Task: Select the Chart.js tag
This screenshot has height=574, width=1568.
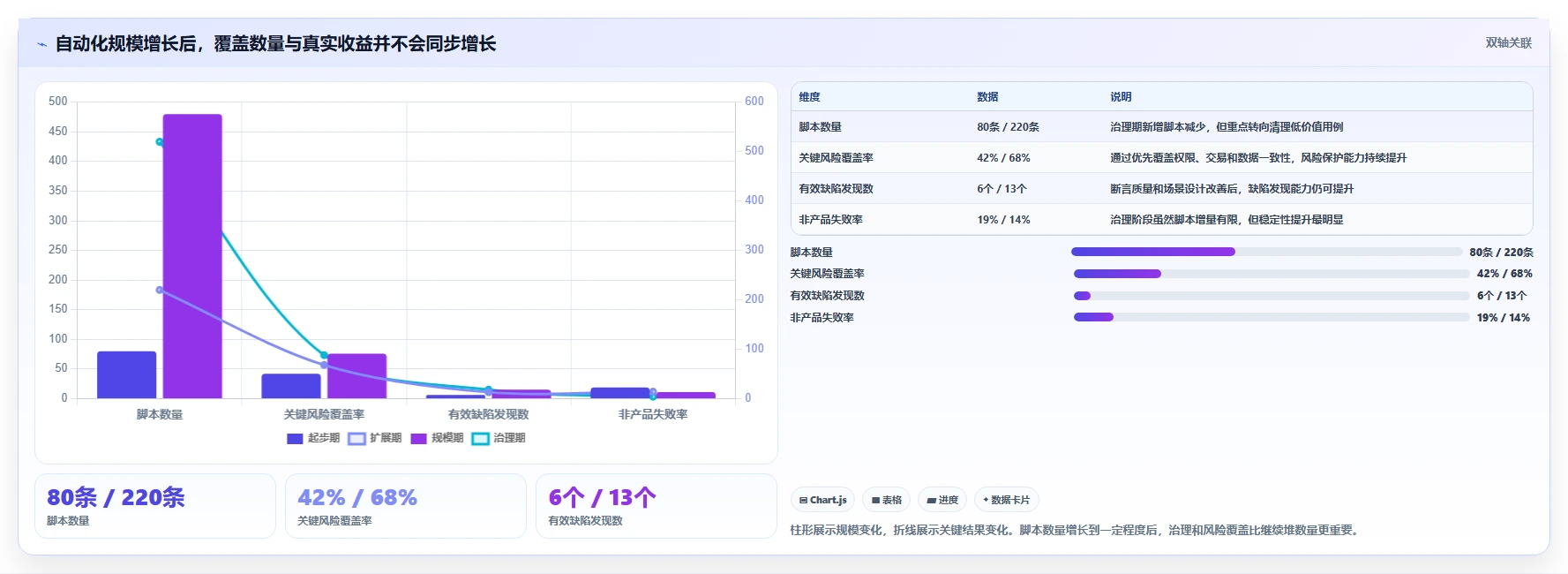Action: point(822,500)
